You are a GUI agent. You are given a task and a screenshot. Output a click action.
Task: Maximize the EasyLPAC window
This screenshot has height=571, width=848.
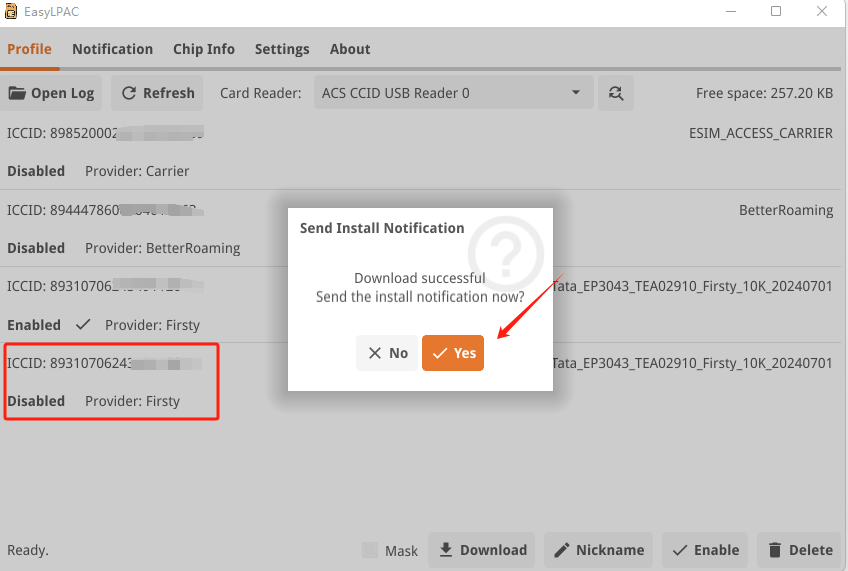point(776,11)
